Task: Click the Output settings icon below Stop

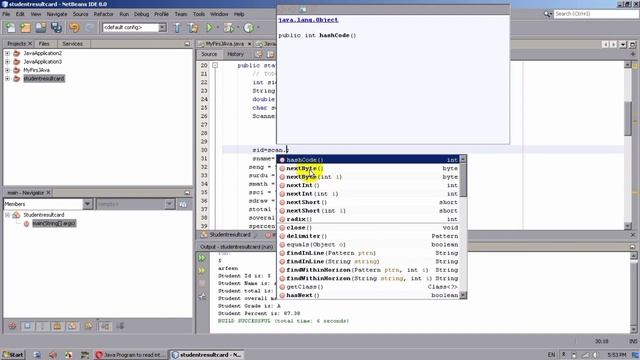Action: (x=202, y=296)
